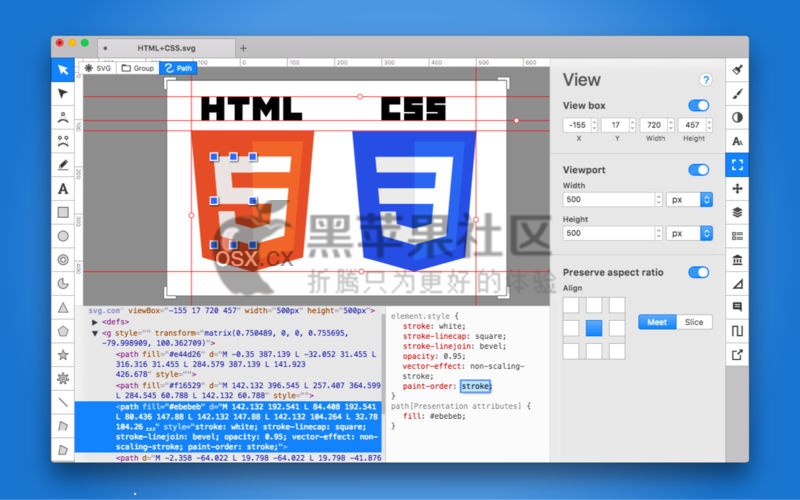The image size is (800, 500).
Task: Open the Viewport Width unit dropdown
Action: click(689, 199)
